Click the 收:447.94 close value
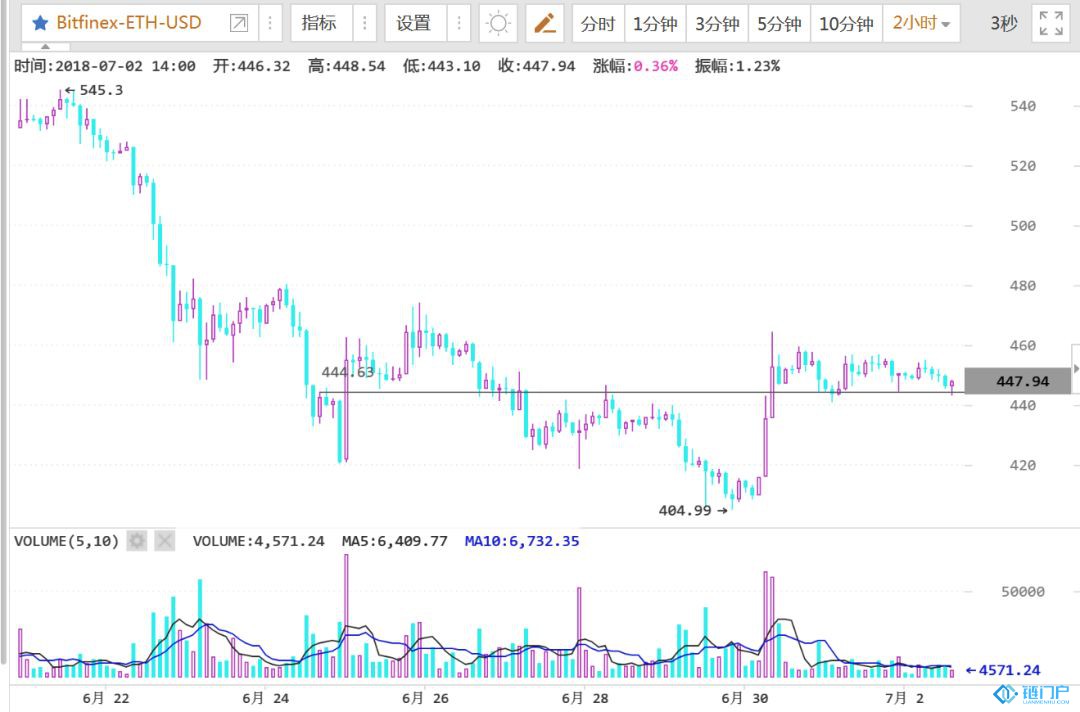The height and width of the screenshot is (712, 1080). point(537,66)
